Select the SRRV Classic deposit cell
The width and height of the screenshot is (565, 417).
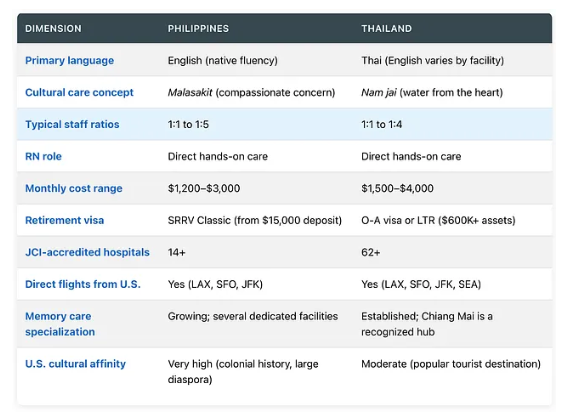(x=255, y=220)
